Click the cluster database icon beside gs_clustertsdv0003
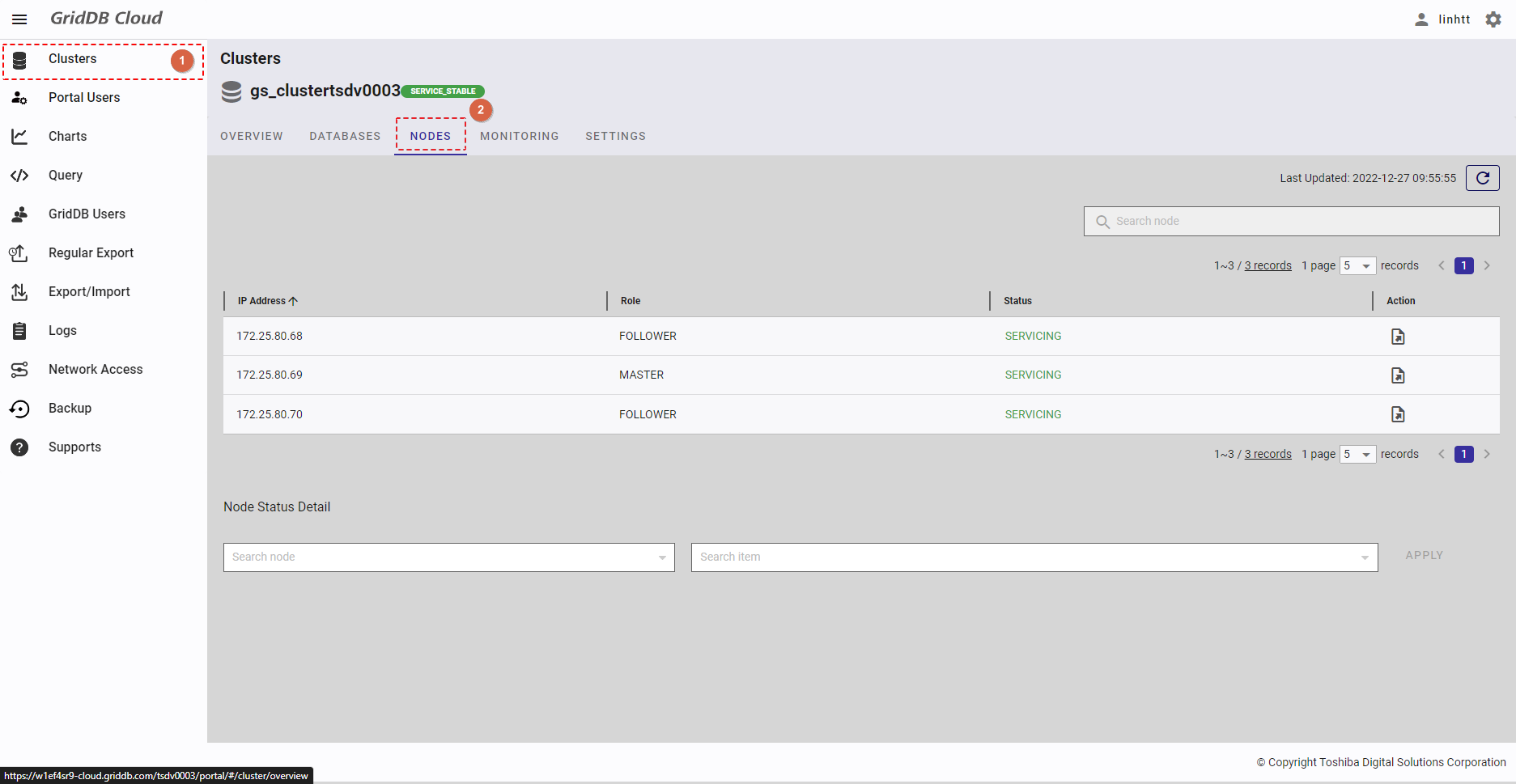1516x784 pixels. click(231, 91)
